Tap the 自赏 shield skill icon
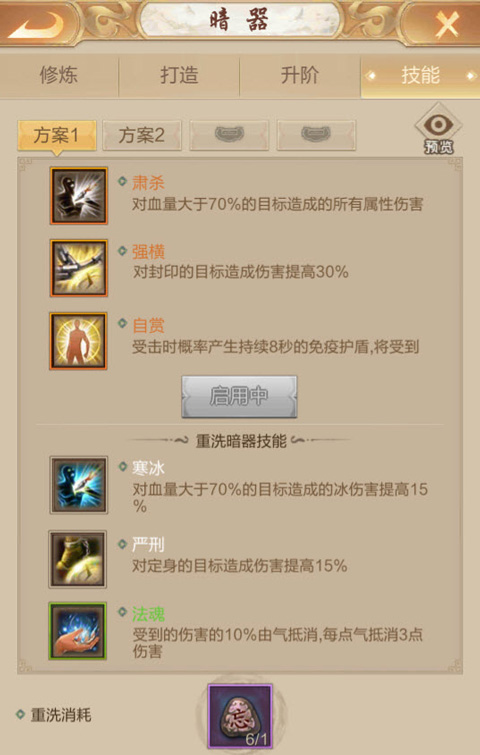 78,341
